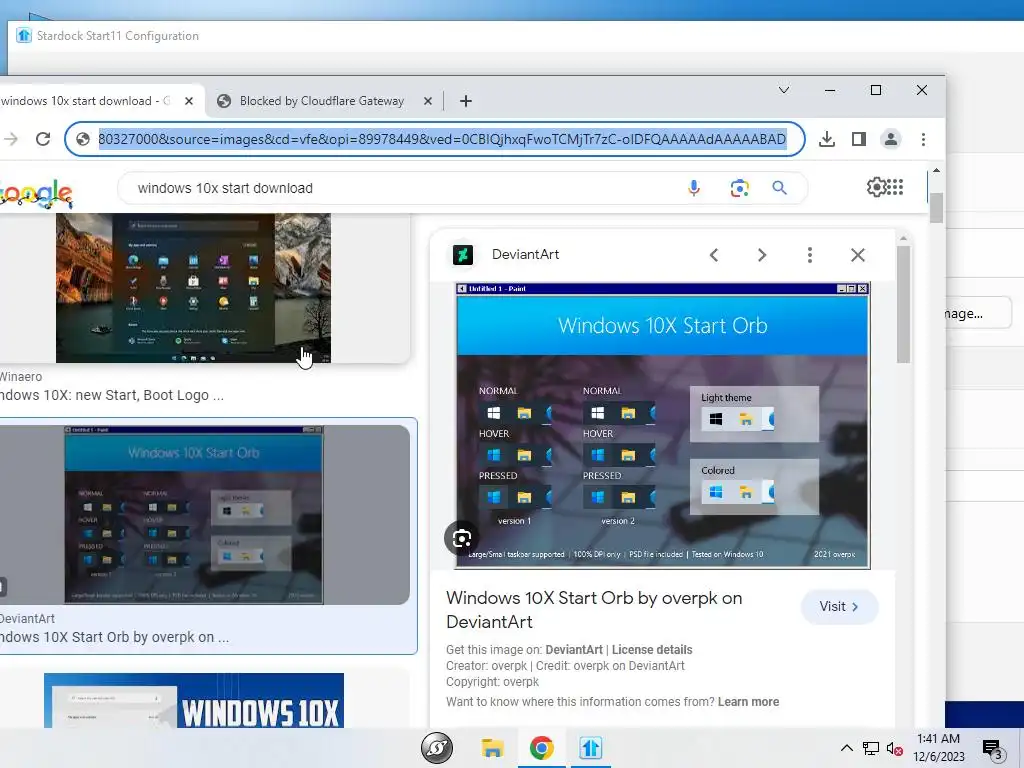
Task: Open the notification center icon
Action: point(992,749)
